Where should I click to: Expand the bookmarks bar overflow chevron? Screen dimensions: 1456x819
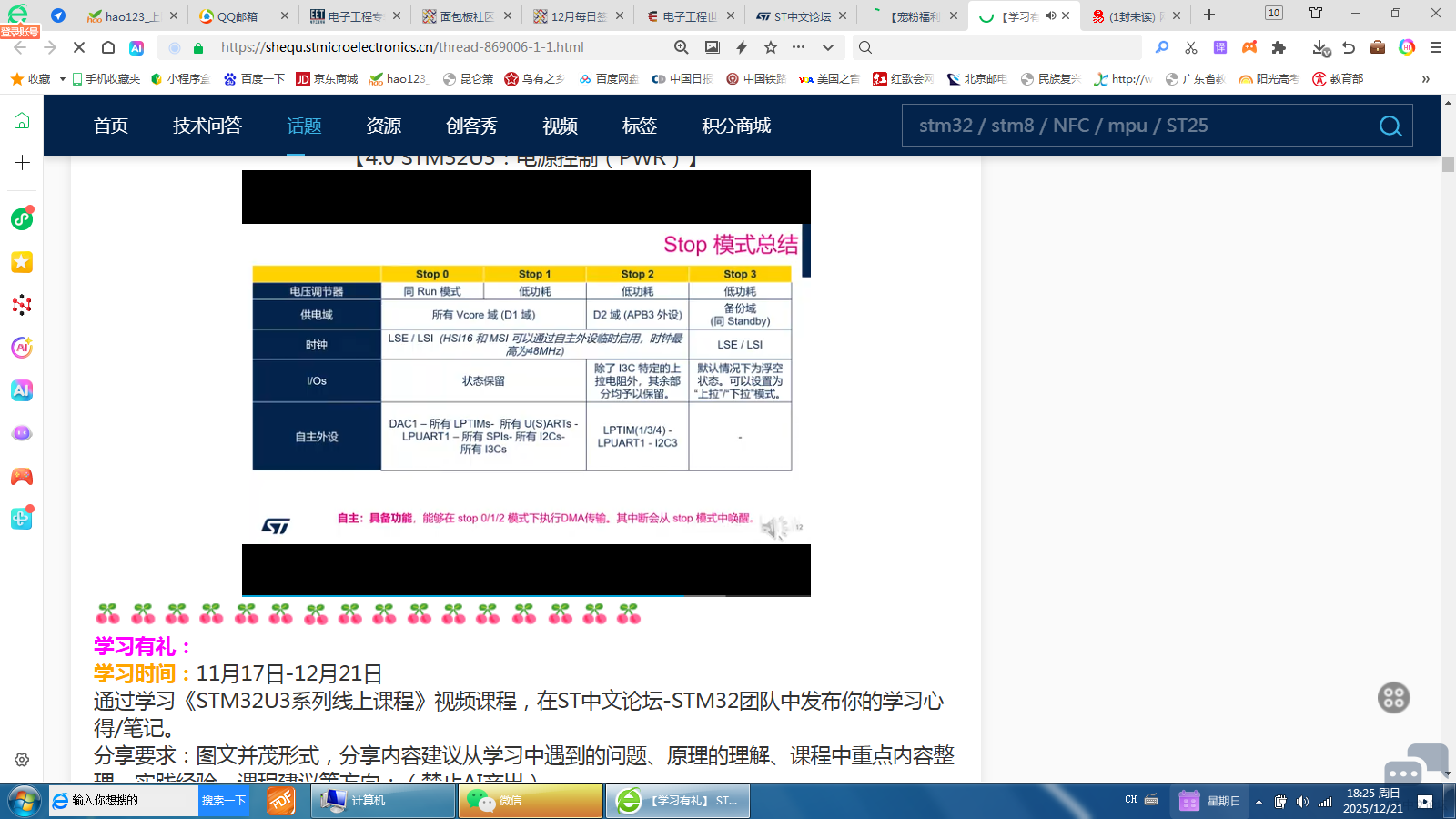pyautogui.click(x=1426, y=79)
